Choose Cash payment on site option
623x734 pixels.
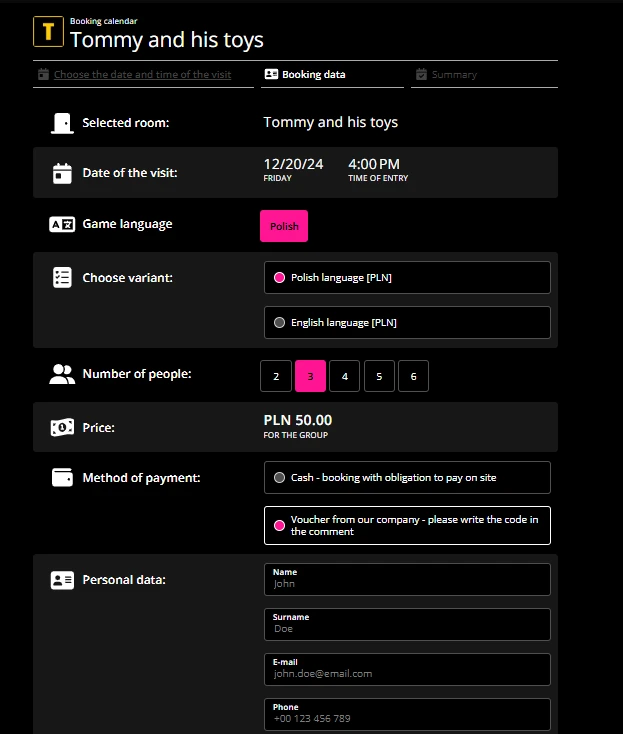pyautogui.click(x=406, y=478)
